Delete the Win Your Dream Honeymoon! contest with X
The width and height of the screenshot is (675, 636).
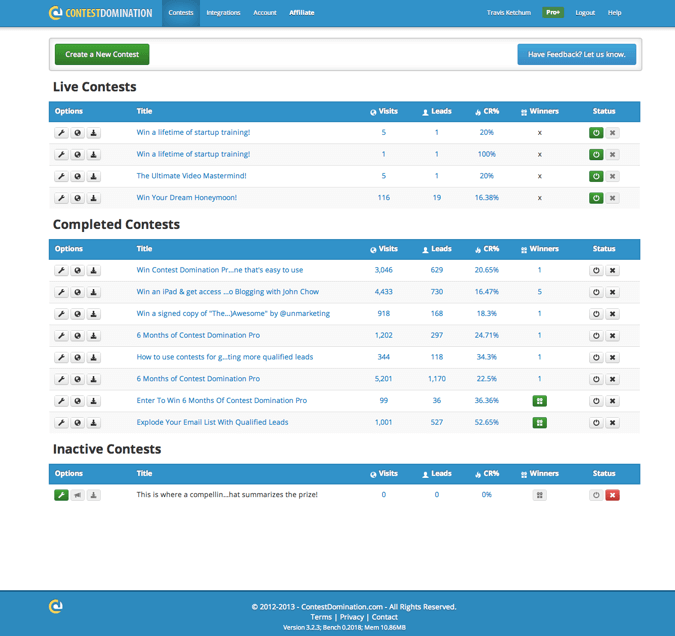tap(612, 198)
